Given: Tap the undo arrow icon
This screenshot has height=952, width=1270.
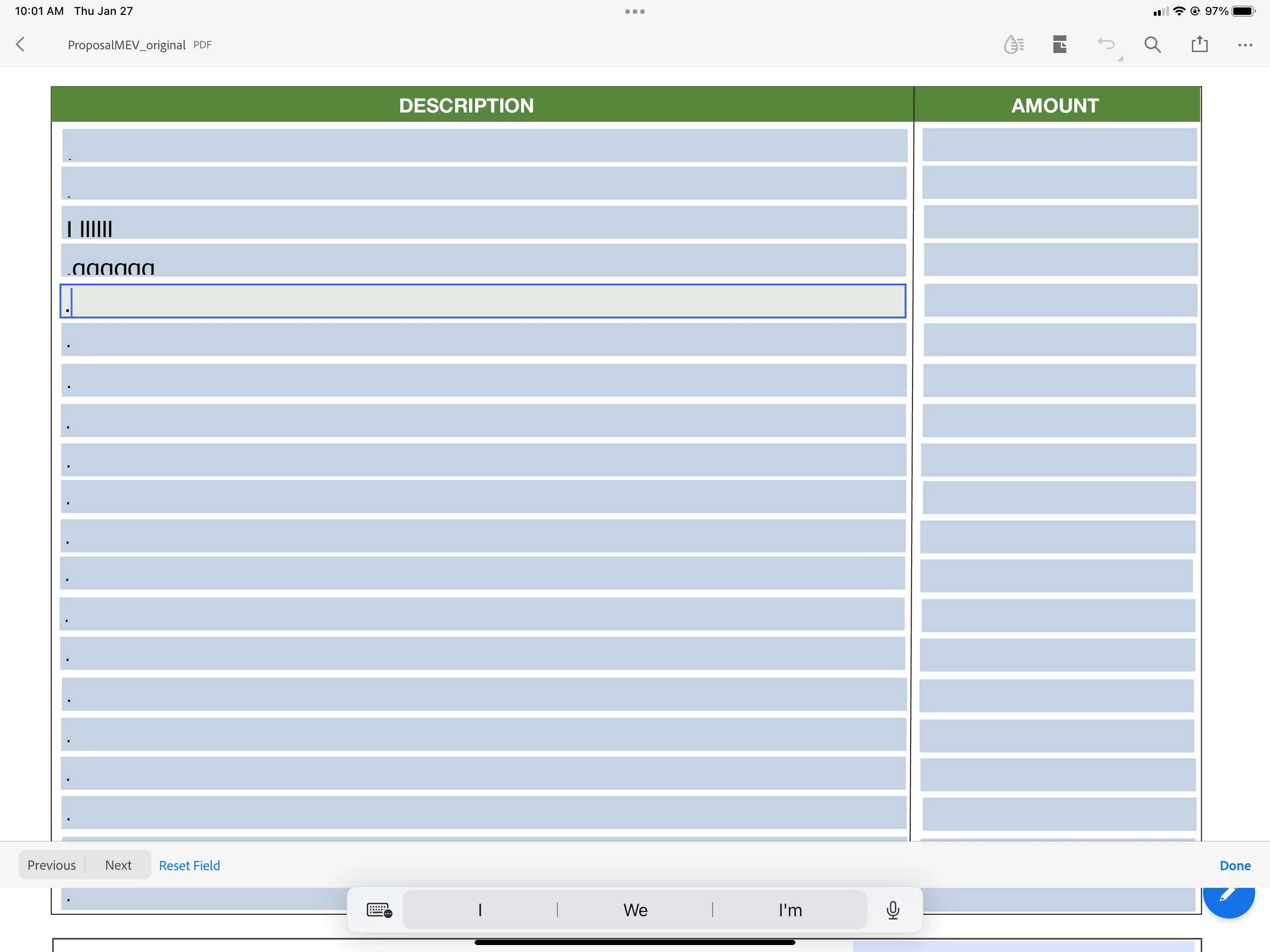Looking at the screenshot, I should [x=1106, y=45].
